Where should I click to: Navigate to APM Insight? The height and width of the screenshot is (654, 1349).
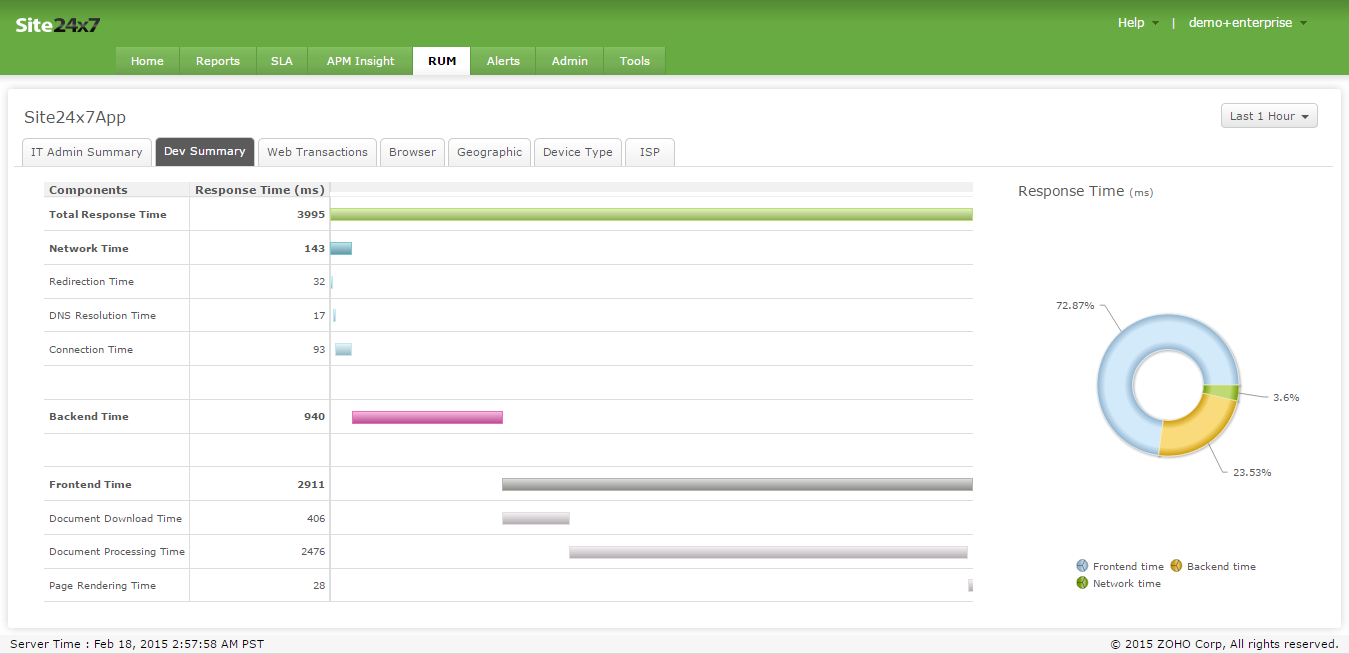tap(360, 61)
